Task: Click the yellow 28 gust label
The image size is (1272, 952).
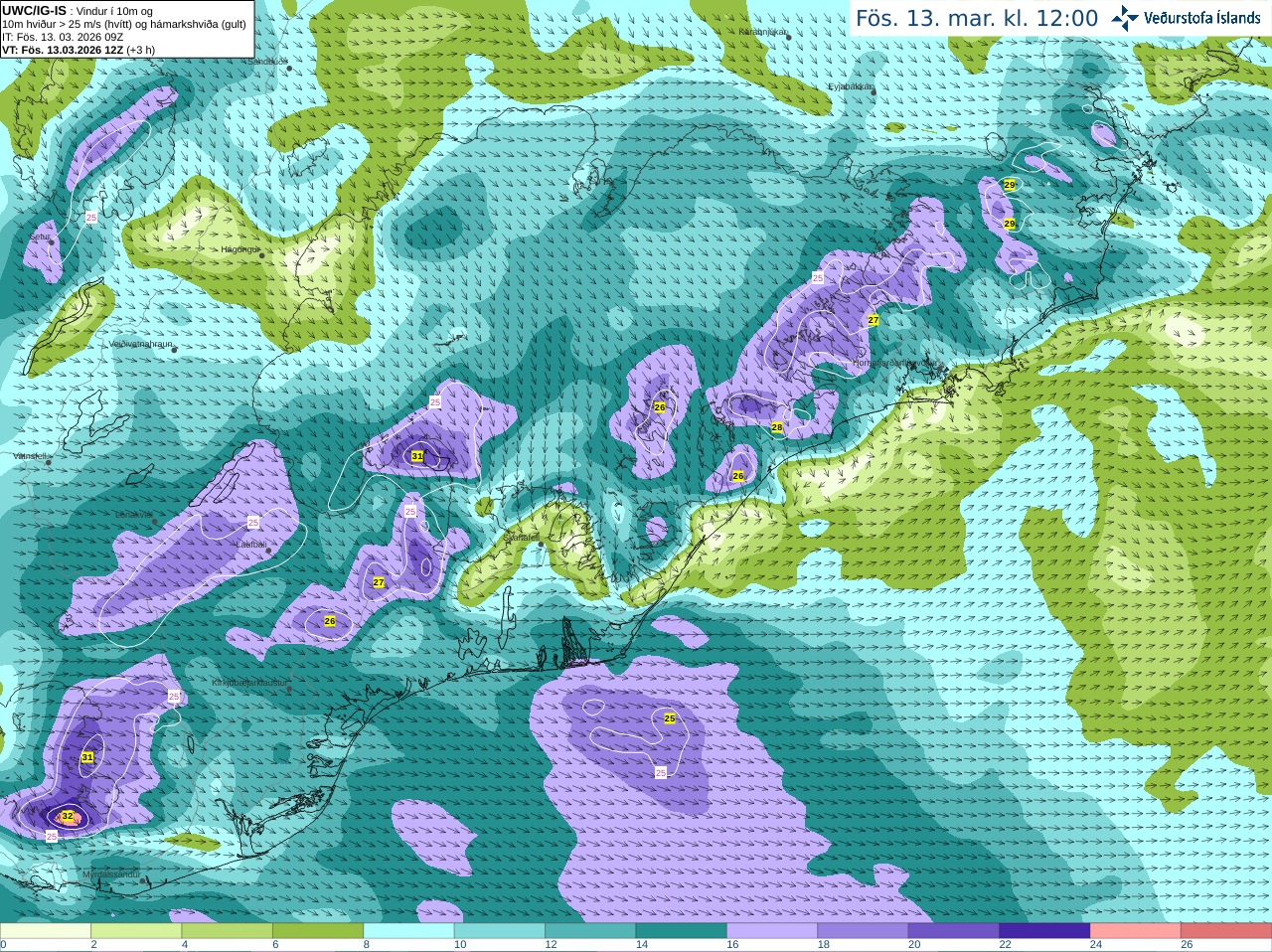Action: [x=777, y=427]
